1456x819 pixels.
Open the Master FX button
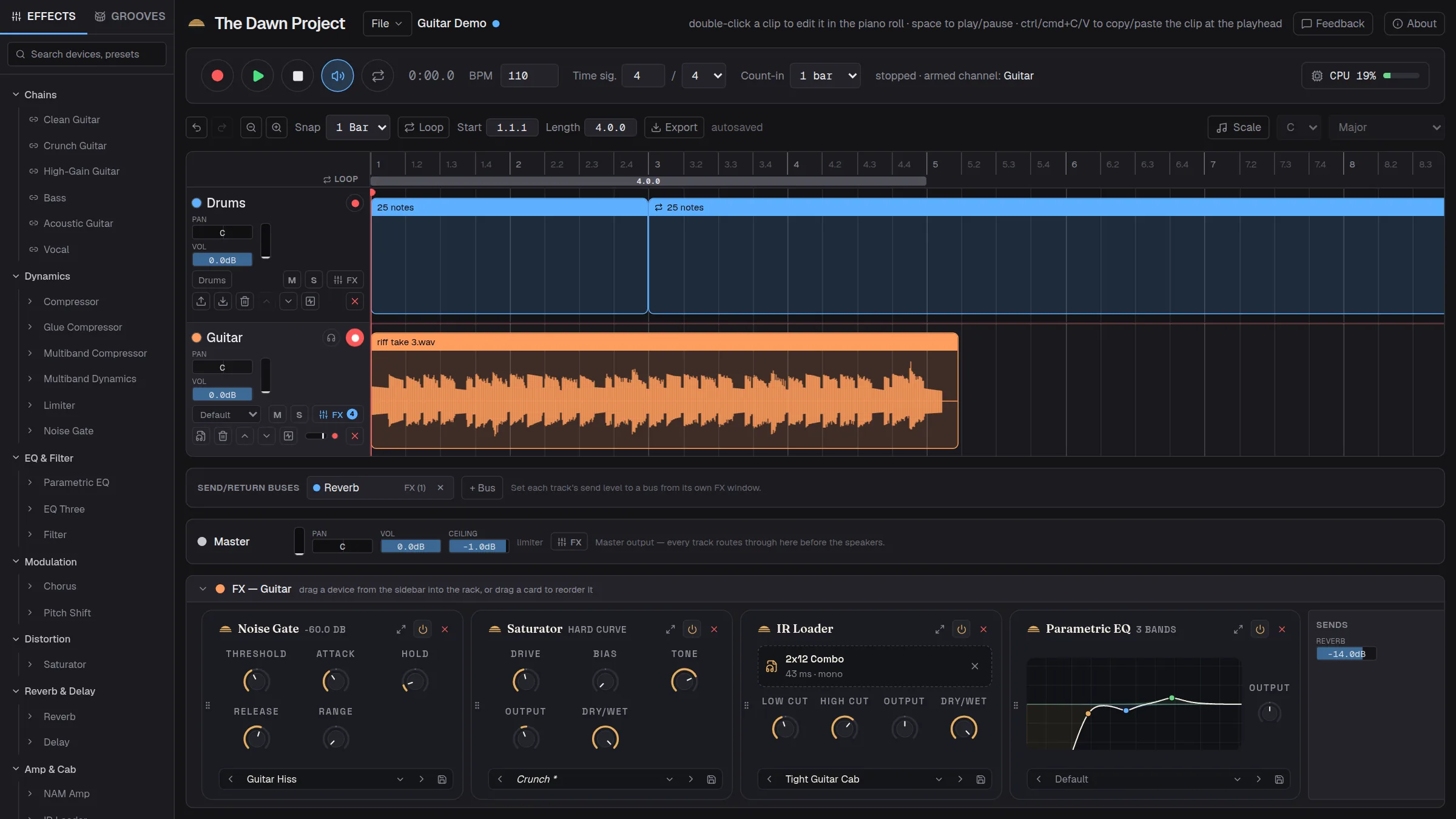569,542
